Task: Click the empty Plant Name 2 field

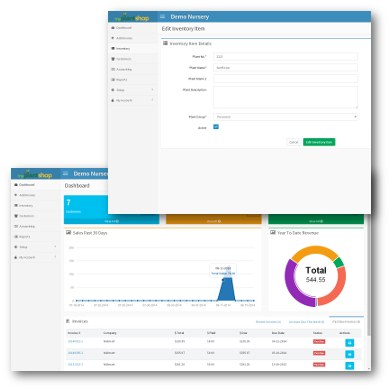Action: pos(285,79)
